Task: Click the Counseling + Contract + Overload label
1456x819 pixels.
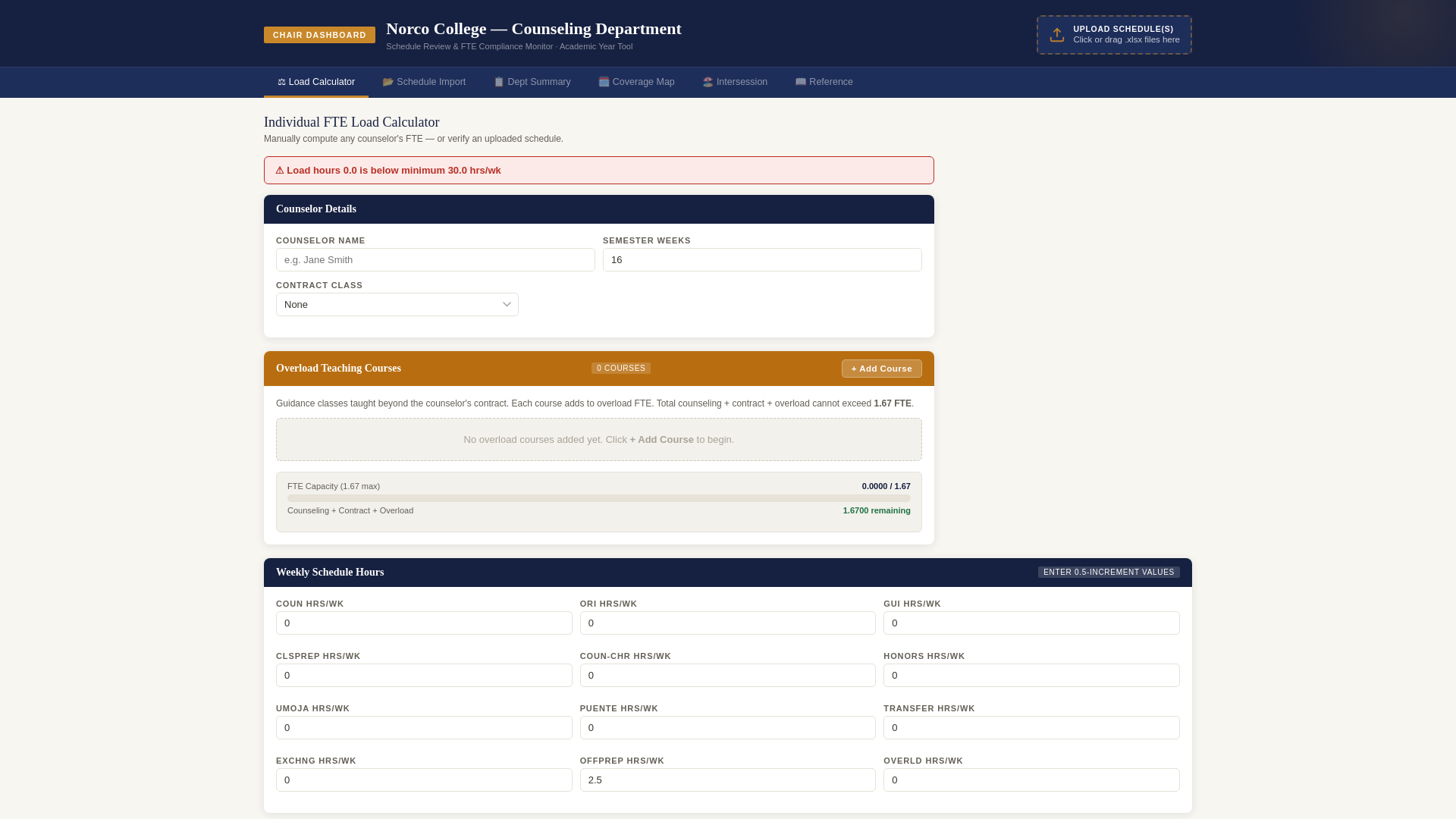Action: click(x=350, y=511)
